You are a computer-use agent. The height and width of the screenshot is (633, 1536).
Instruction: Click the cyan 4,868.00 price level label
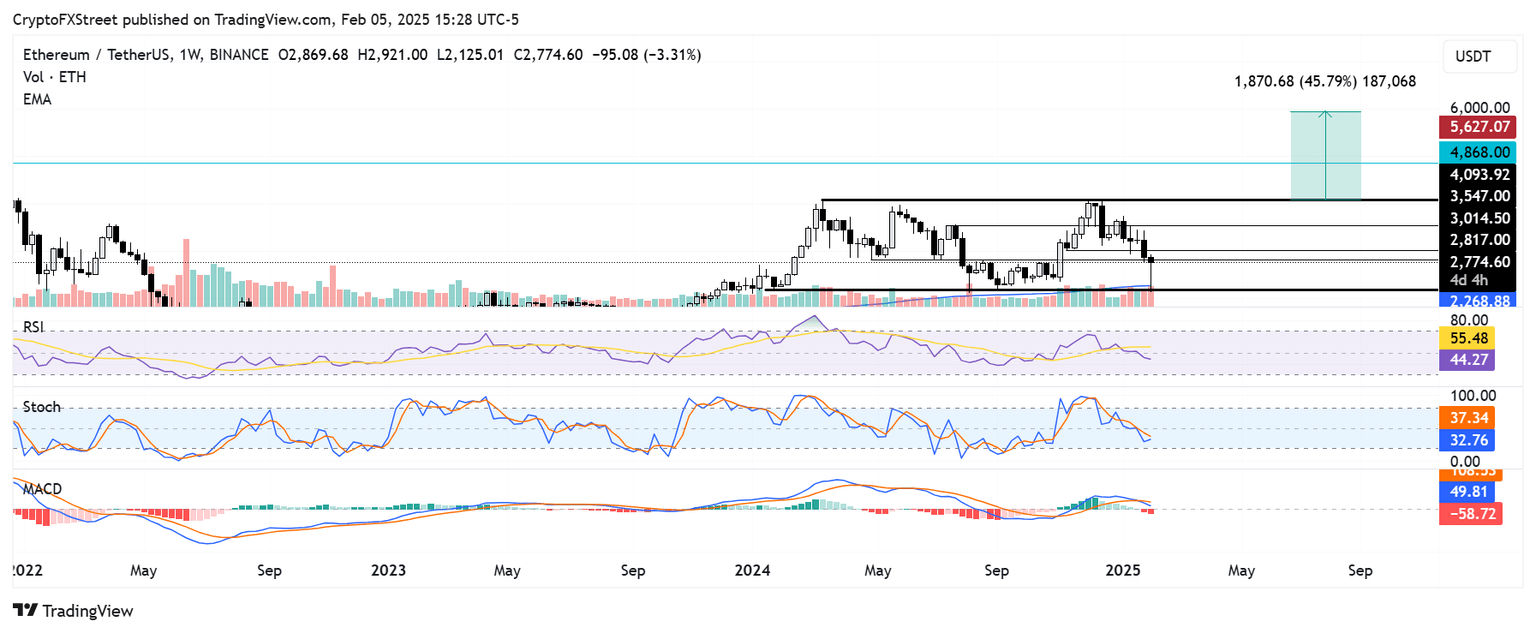1479,152
